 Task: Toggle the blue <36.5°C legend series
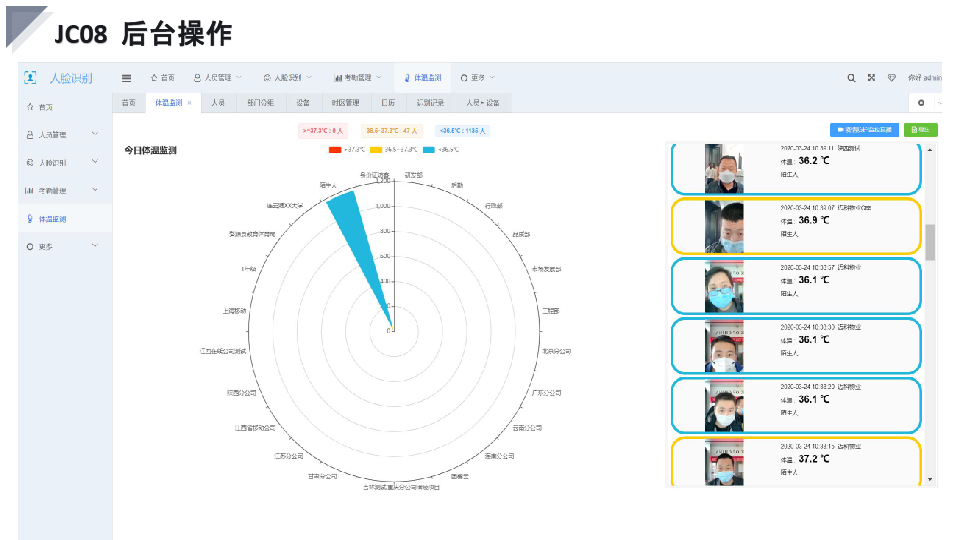coord(429,150)
